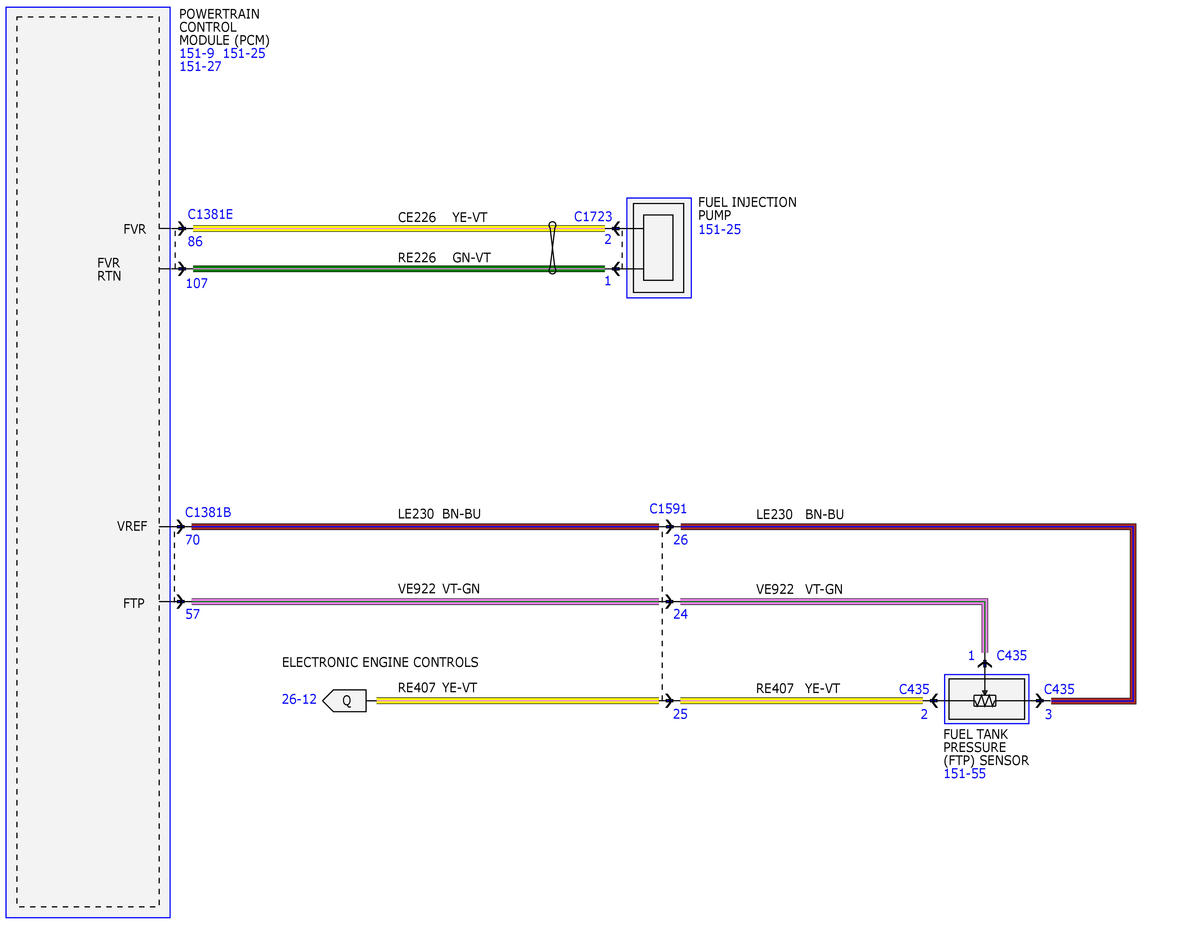The width and height of the screenshot is (1199, 927).
Task: Click the ELECTRONIC ENGINE CONTROLS text
Action: pyautogui.click(x=380, y=663)
